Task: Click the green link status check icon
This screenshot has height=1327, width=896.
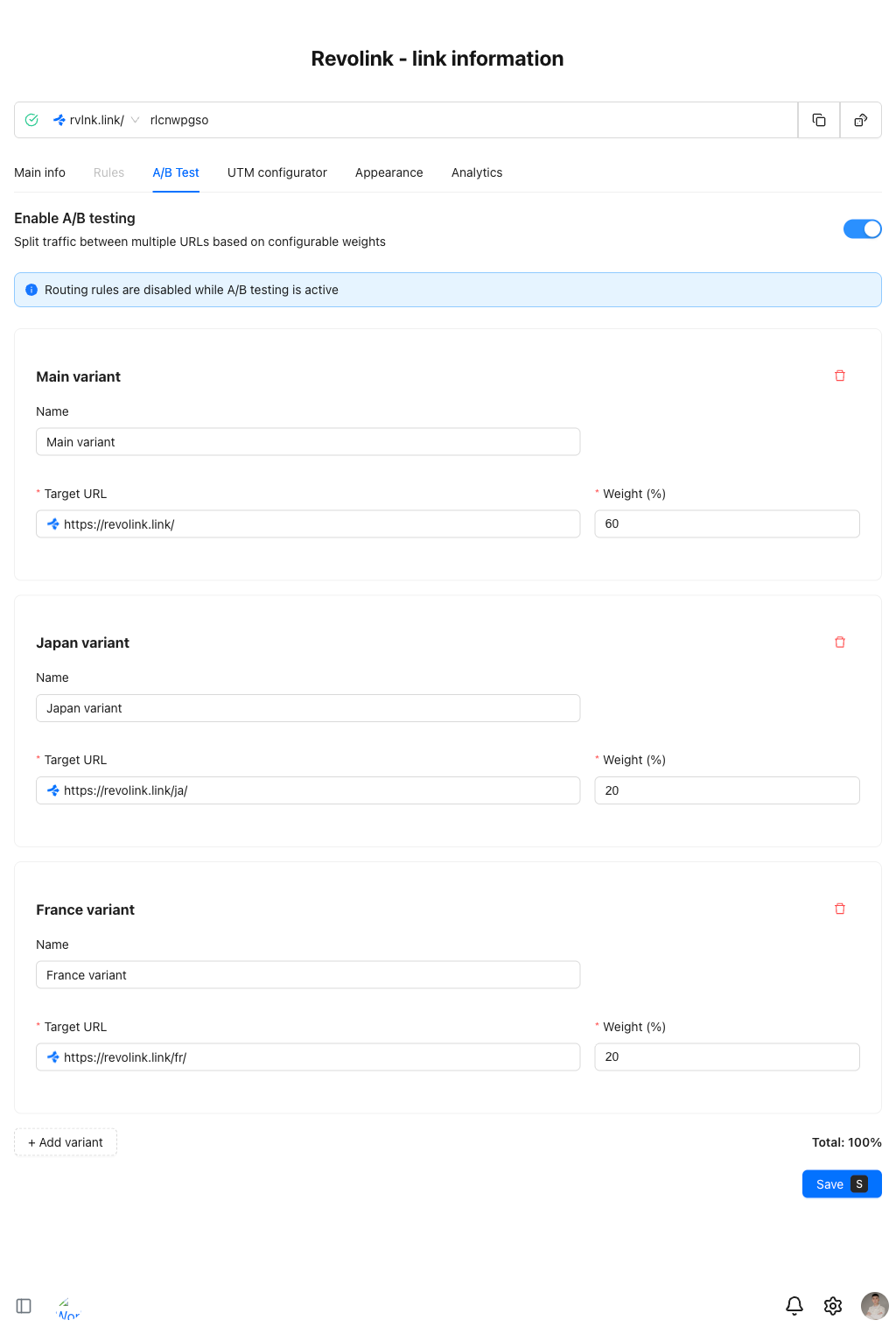Action: tap(31, 120)
